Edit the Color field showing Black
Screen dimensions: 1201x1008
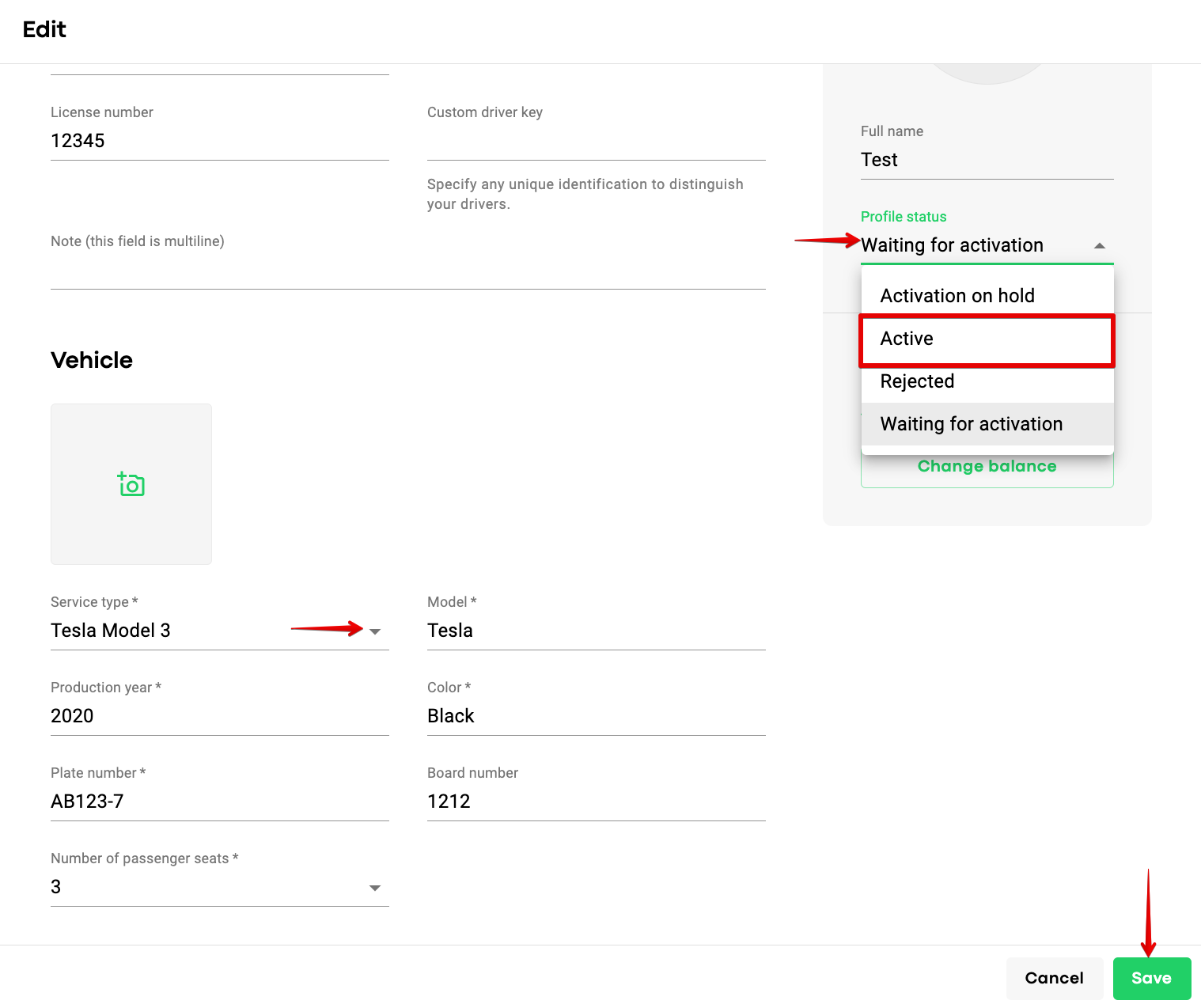click(x=596, y=716)
